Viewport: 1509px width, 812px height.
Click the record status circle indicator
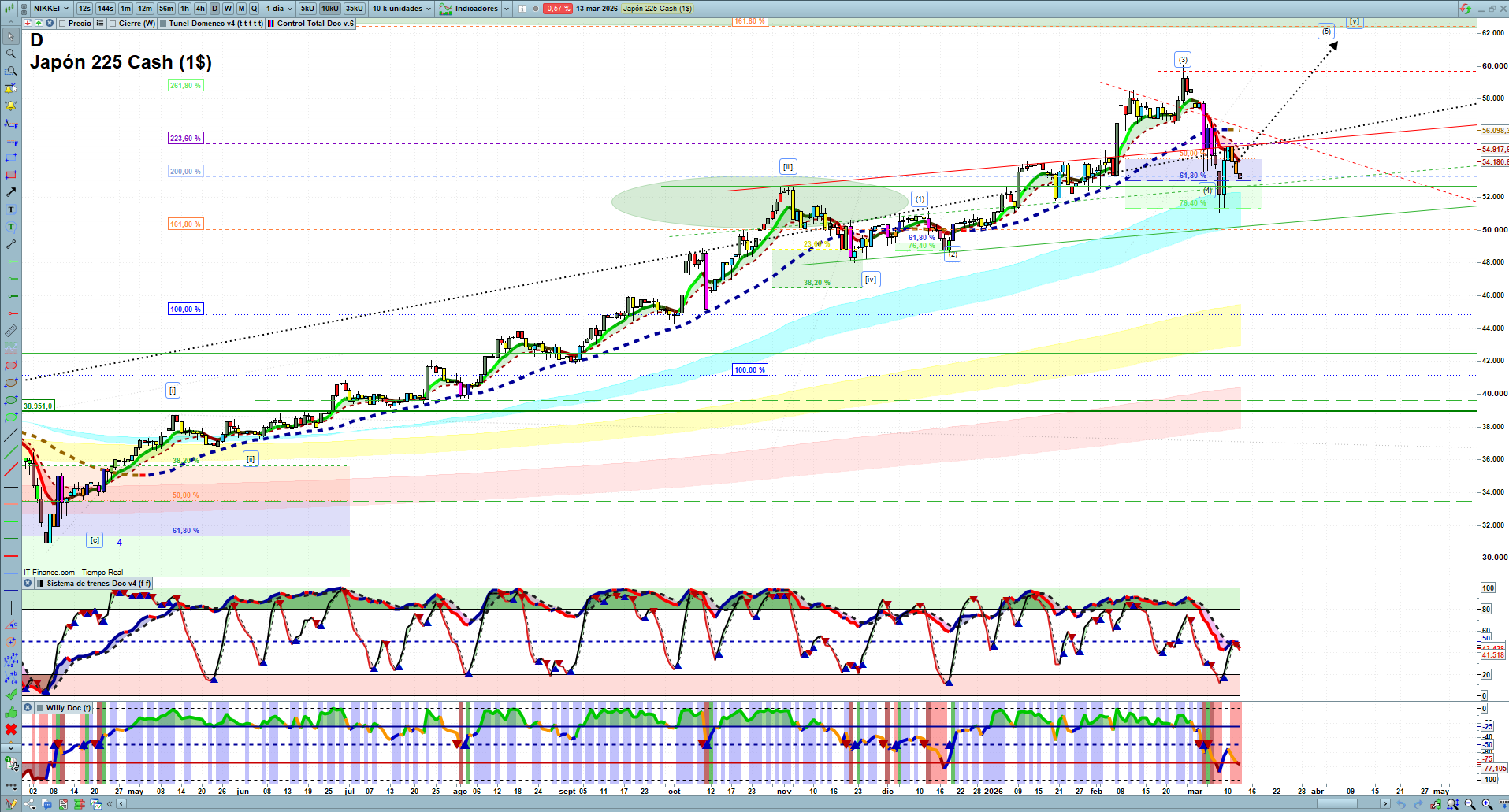[536, 9]
